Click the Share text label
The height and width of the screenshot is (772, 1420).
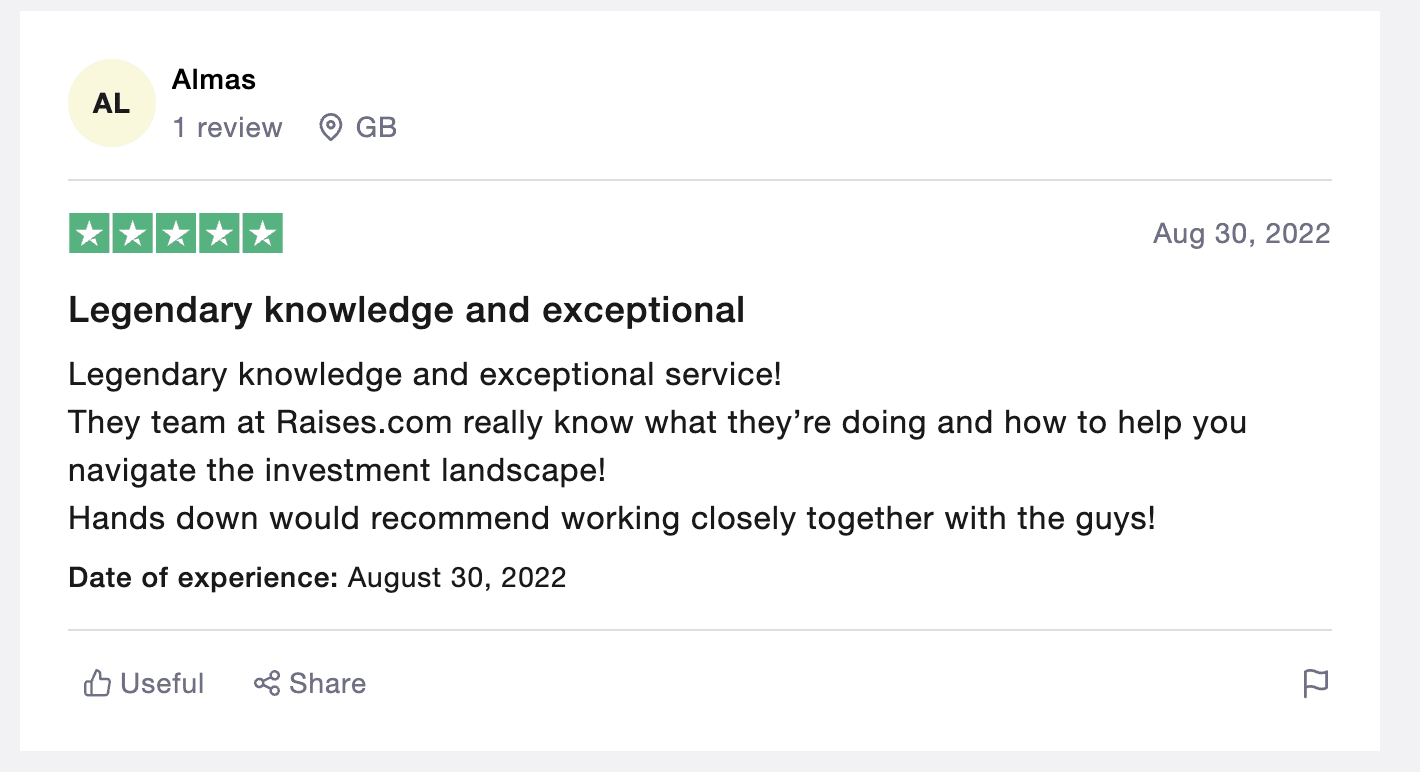pos(328,684)
